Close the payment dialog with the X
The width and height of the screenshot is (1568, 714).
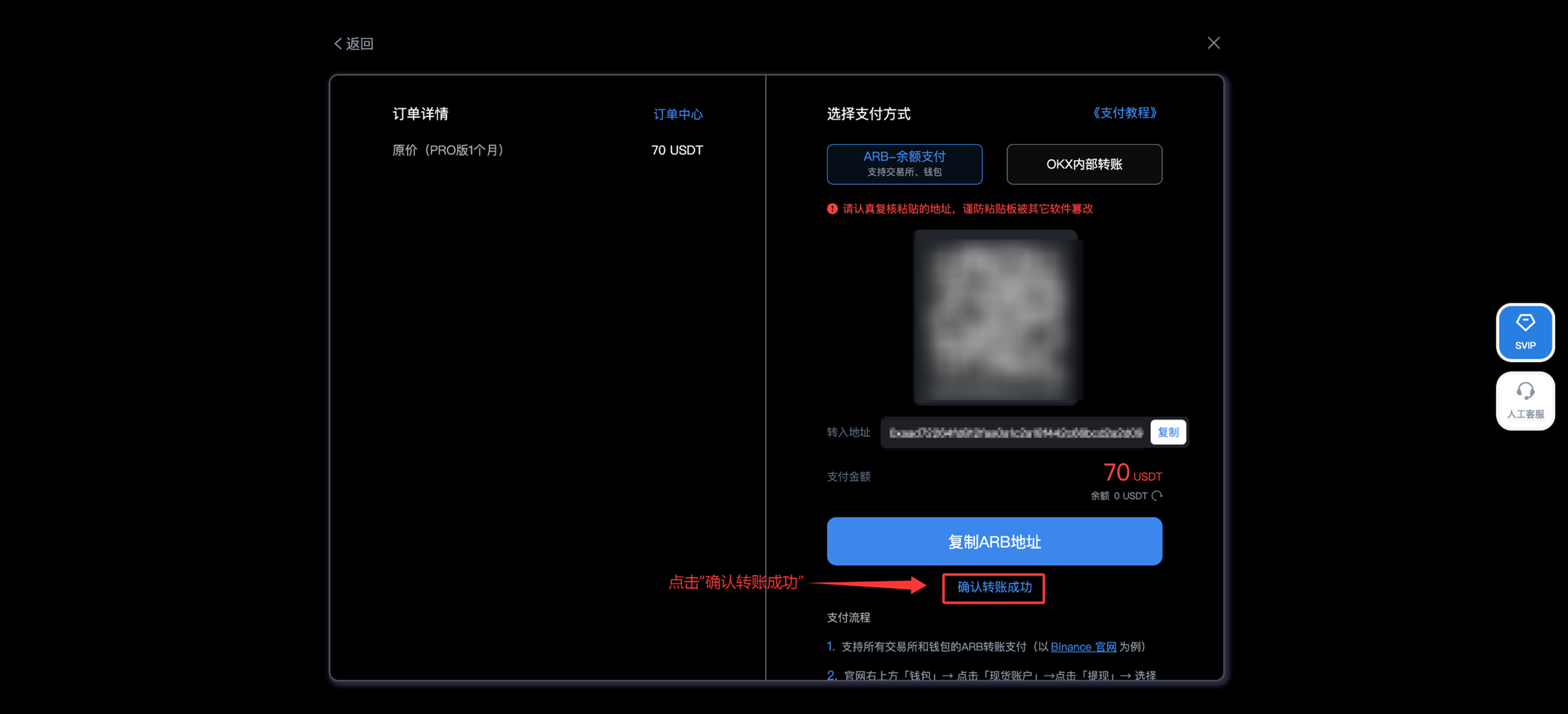1213,43
